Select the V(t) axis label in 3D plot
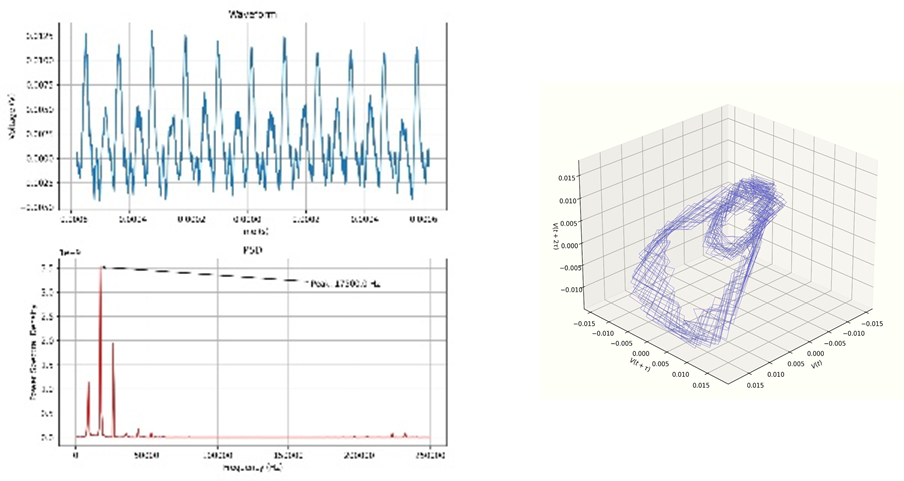Screen dimensions: 904x481 pos(817,365)
